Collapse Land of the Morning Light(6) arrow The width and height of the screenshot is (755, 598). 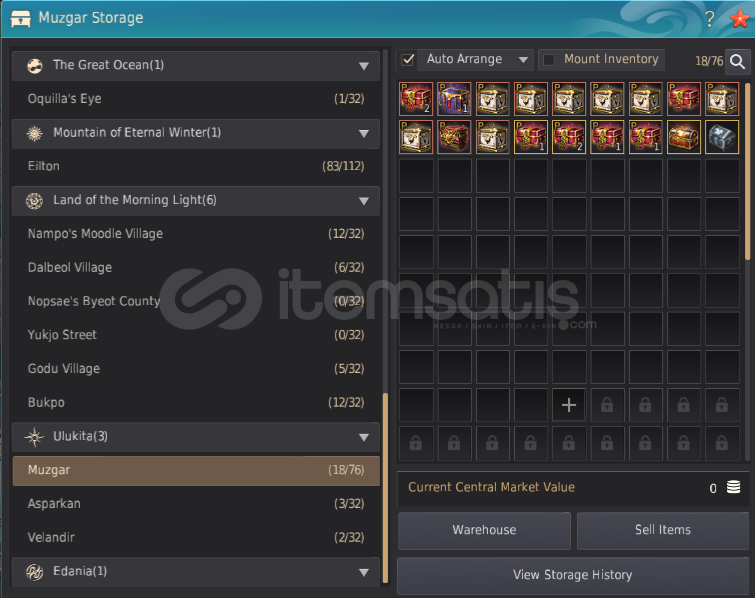point(364,201)
